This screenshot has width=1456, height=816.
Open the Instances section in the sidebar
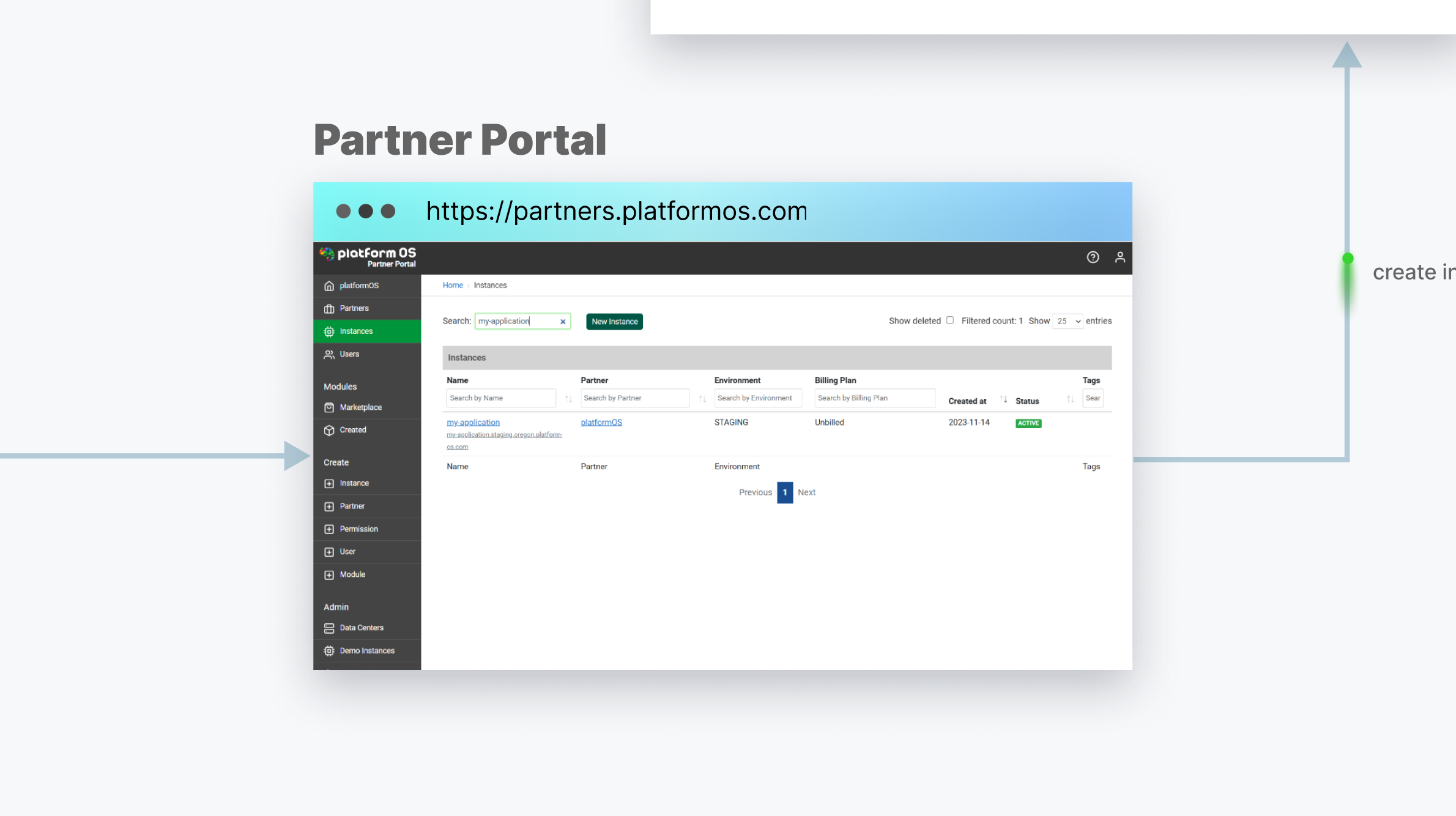coord(356,331)
